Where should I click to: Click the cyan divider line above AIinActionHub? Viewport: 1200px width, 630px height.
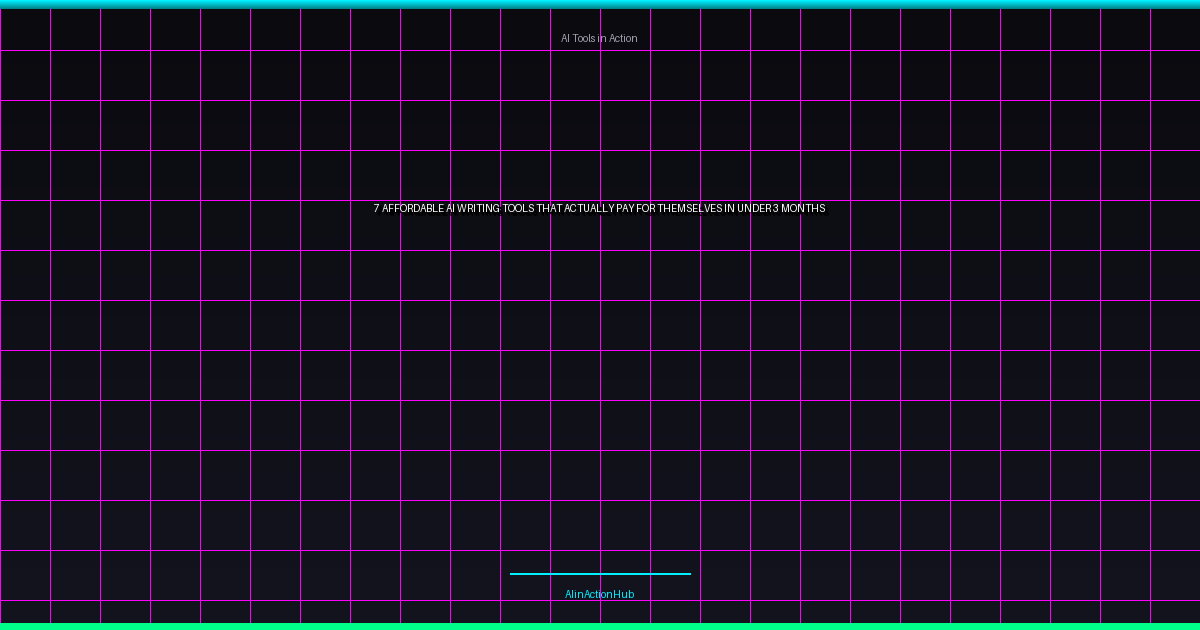click(x=600, y=574)
